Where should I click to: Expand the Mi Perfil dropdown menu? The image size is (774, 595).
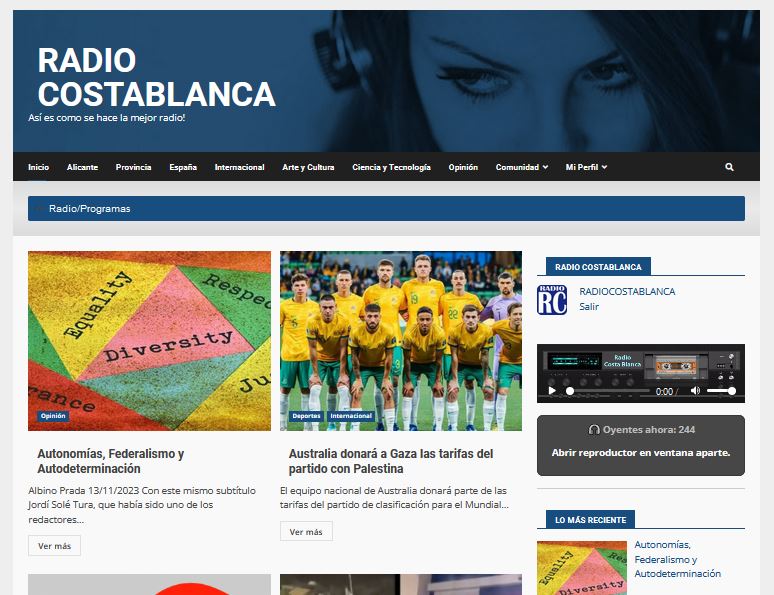[586, 167]
